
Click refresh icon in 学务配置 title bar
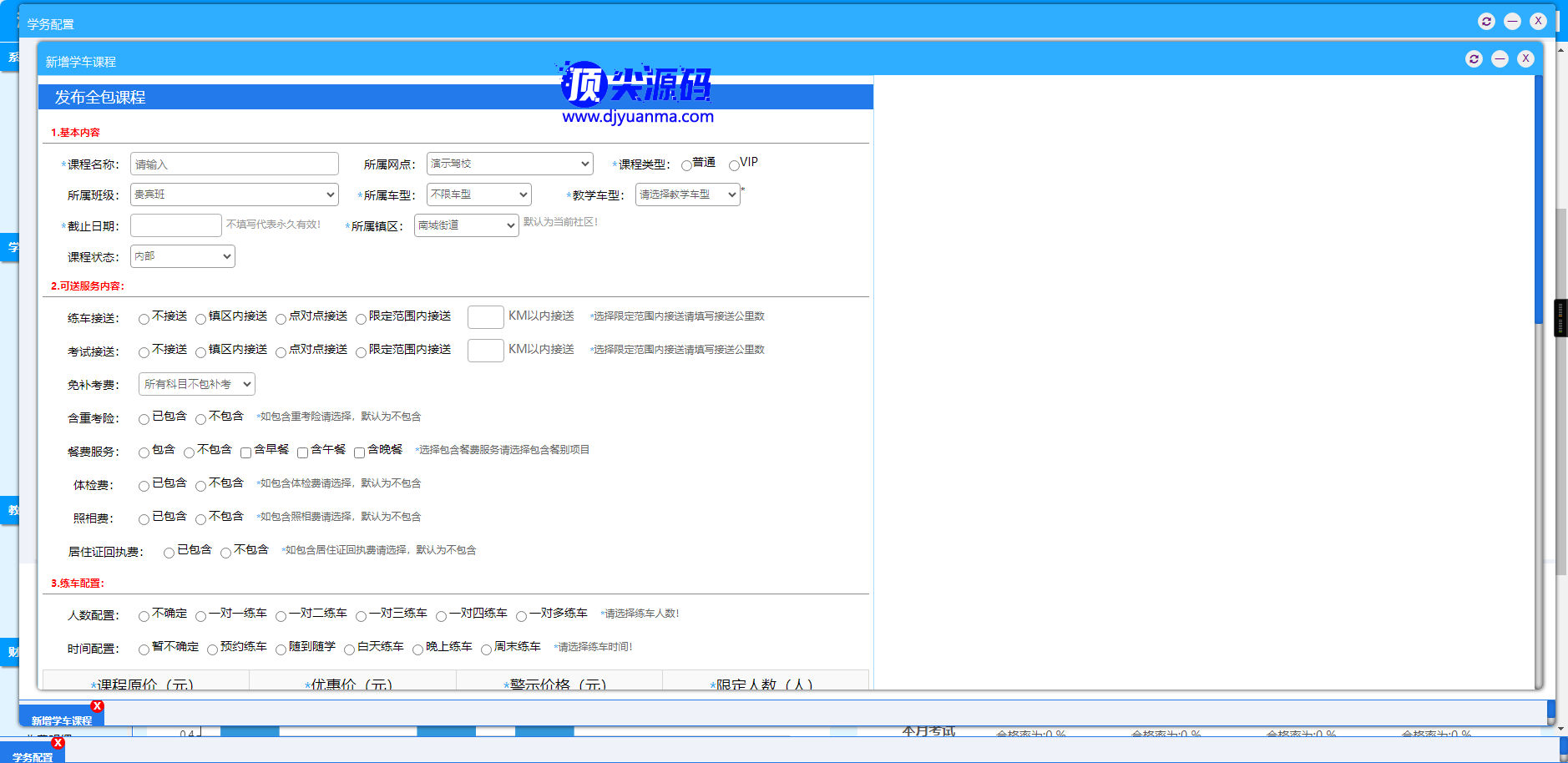[x=1486, y=22]
